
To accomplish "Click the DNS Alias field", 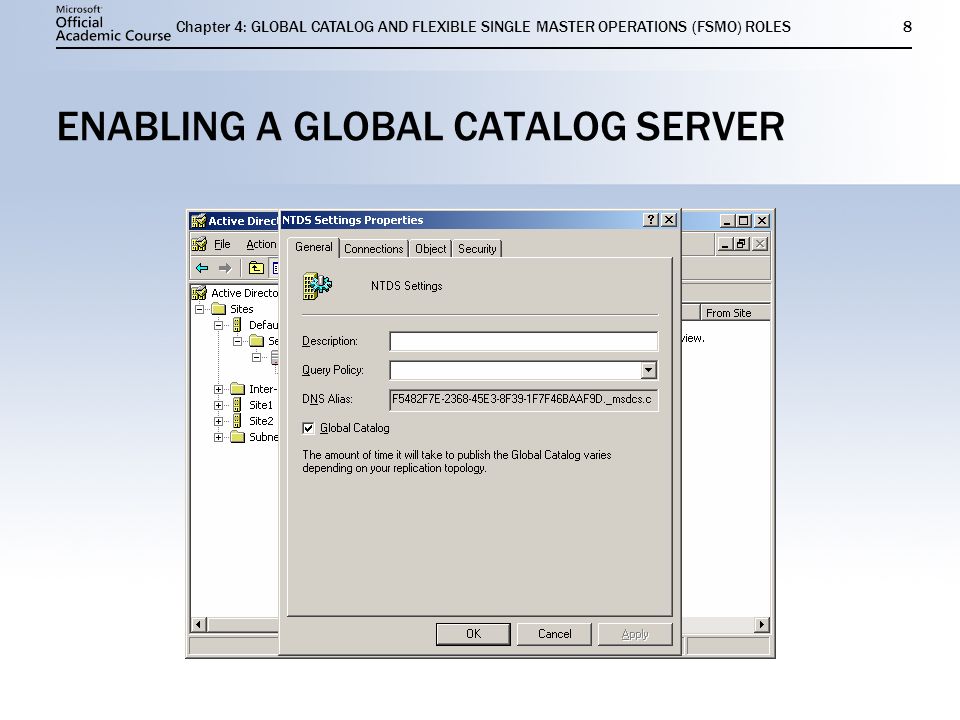I will [x=523, y=399].
